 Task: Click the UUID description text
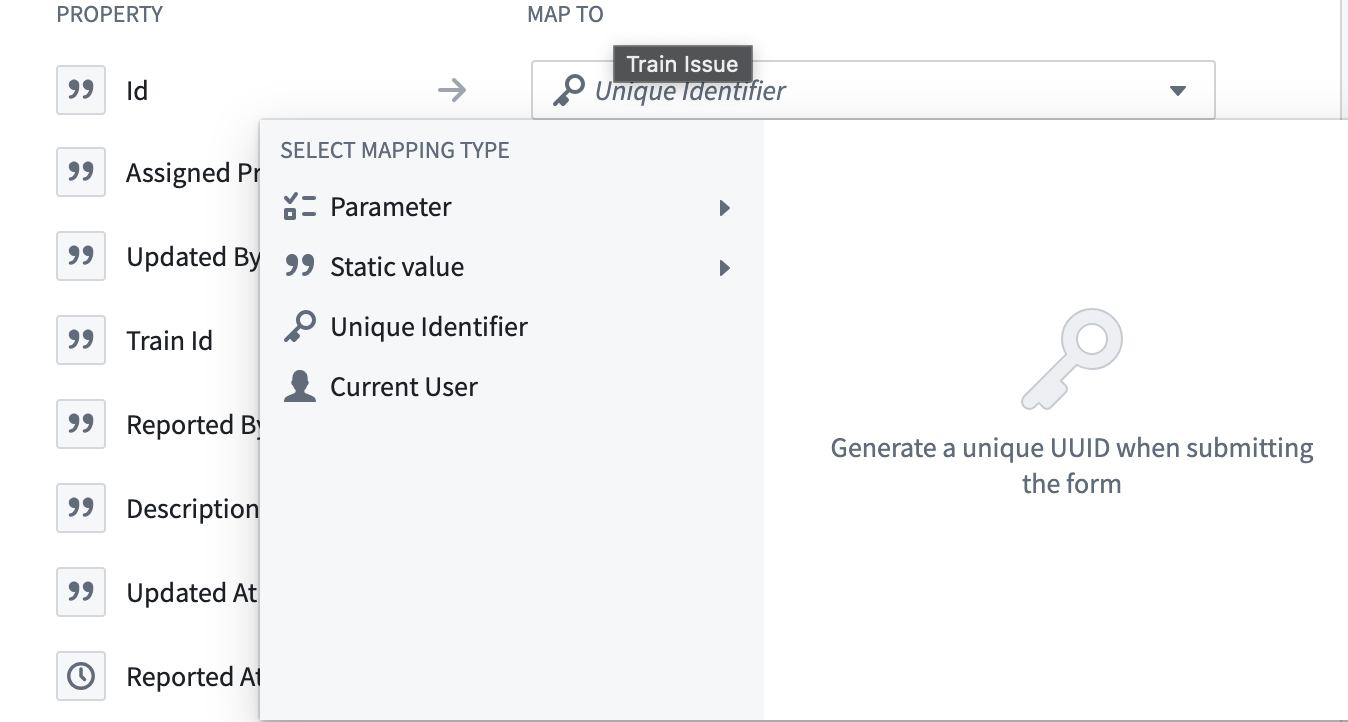1072,465
